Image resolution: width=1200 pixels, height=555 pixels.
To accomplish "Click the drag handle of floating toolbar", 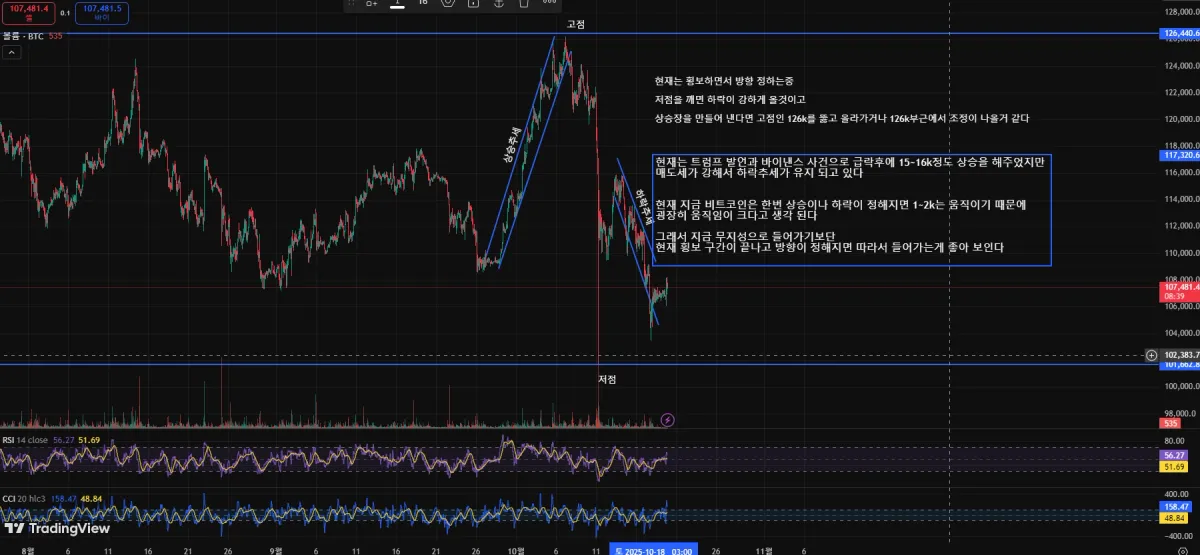I will click(x=351, y=3).
